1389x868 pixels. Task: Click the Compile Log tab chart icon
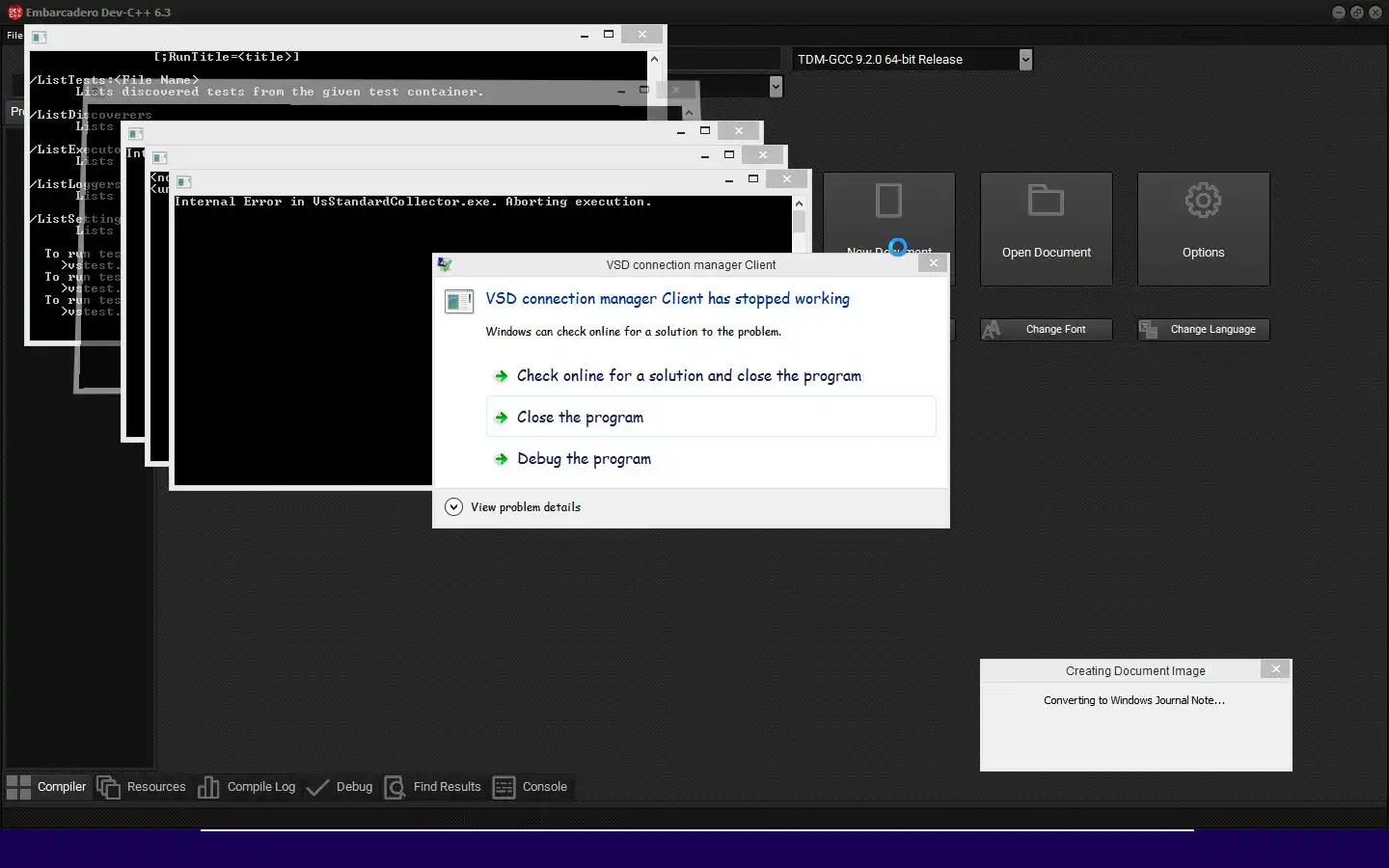pos(208,787)
